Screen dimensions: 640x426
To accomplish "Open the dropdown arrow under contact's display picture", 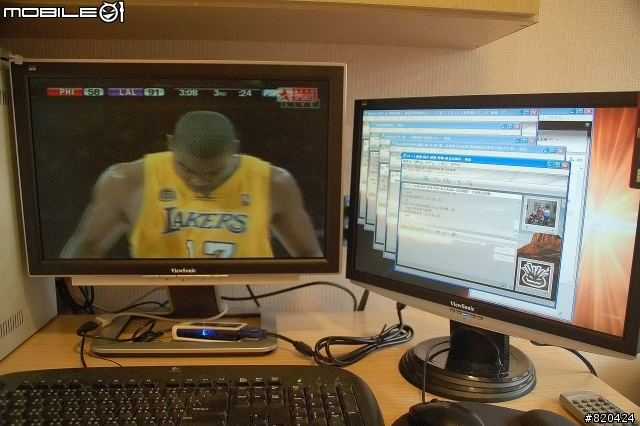I will pos(552,230).
